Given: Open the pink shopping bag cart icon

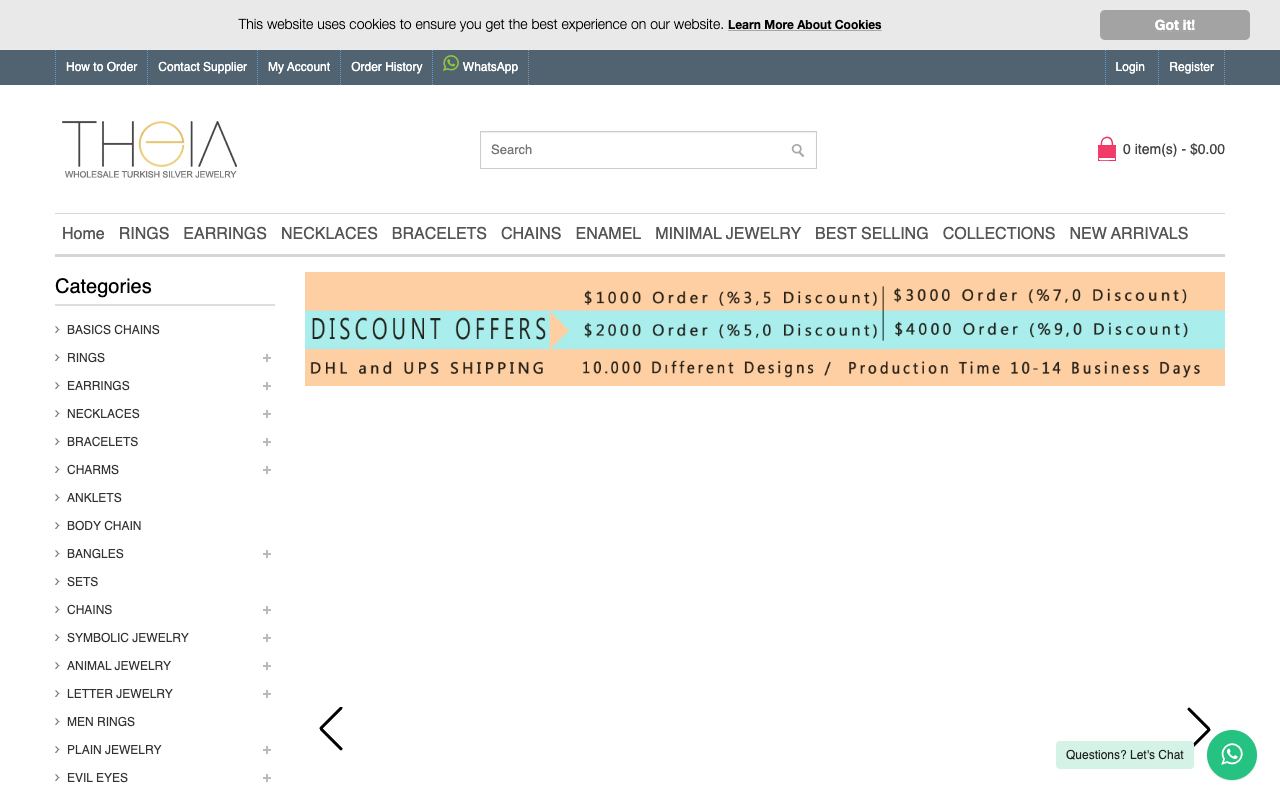Looking at the screenshot, I should pyautogui.click(x=1106, y=150).
